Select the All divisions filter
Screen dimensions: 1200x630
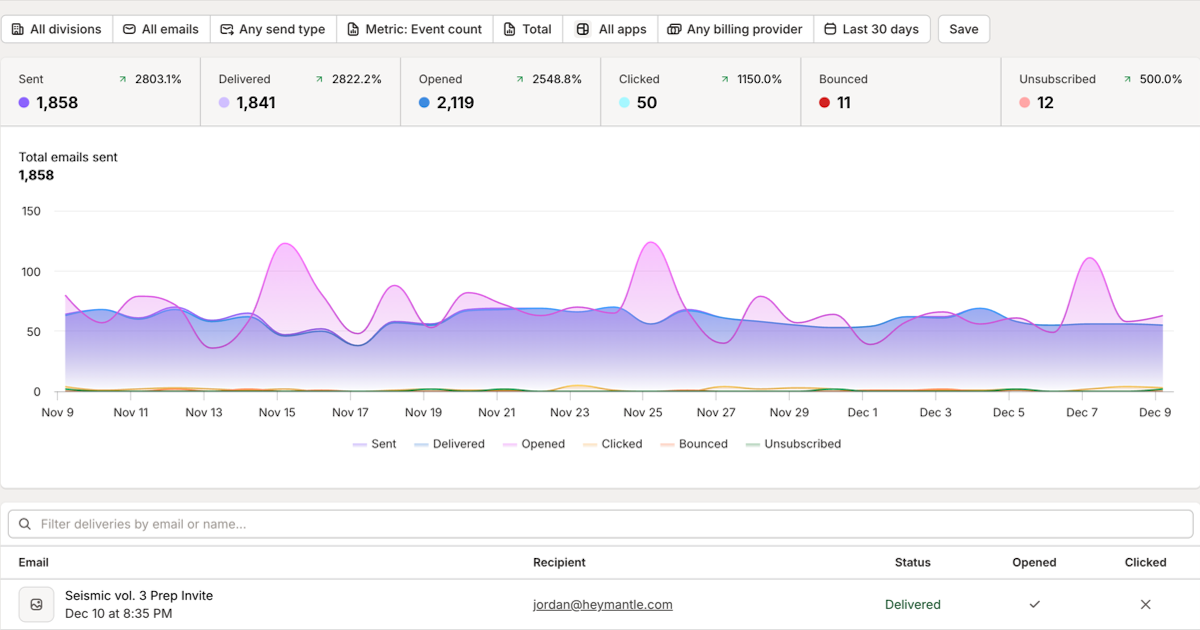pos(57,29)
